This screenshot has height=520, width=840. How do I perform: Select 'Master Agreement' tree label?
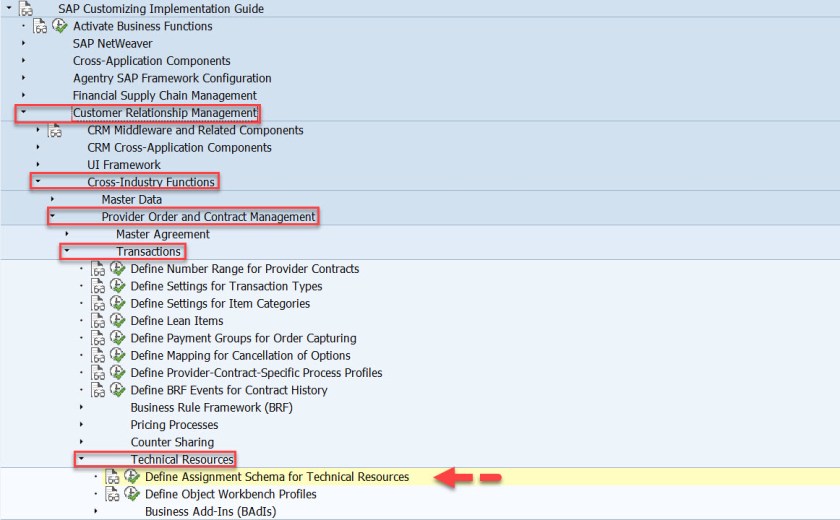[x=163, y=234]
